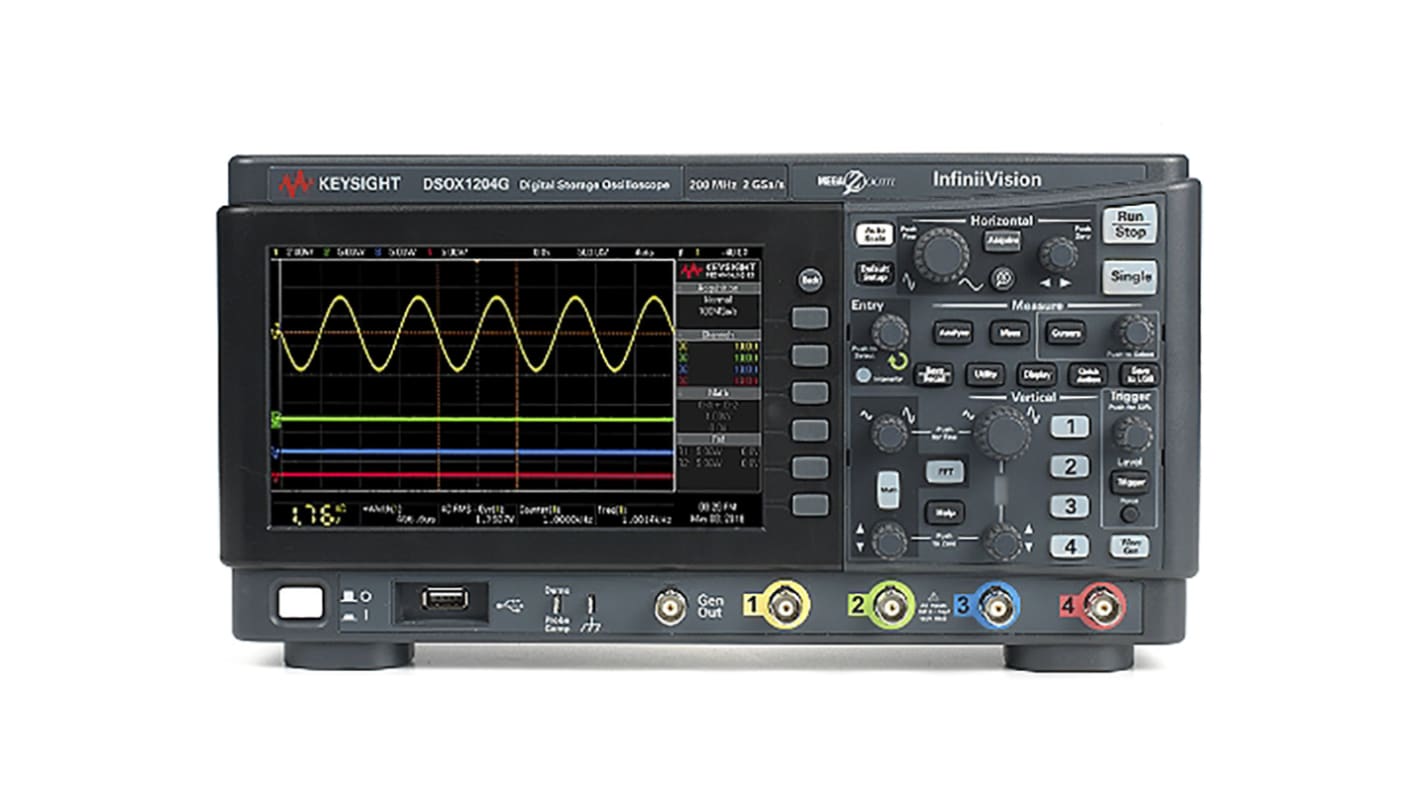
Task: Toggle channel 1 with button 1
Action: tap(1069, 427)
